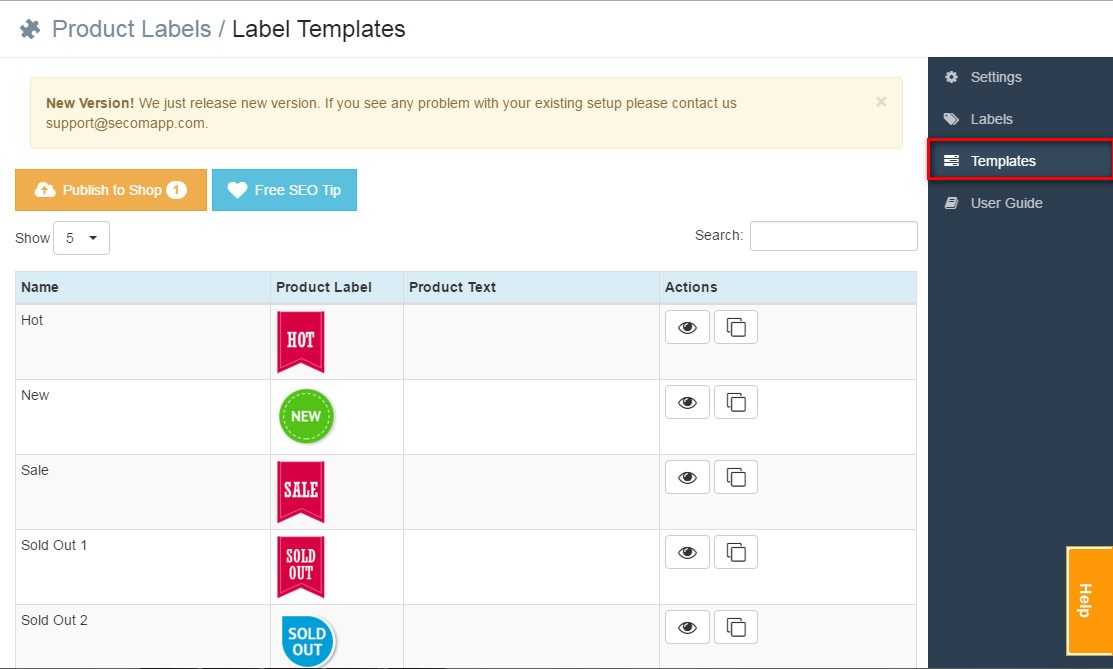Viewport: 1113px width, 669px height.
Task: Open the orange Help tab
Action: (x=1088, y=601)
